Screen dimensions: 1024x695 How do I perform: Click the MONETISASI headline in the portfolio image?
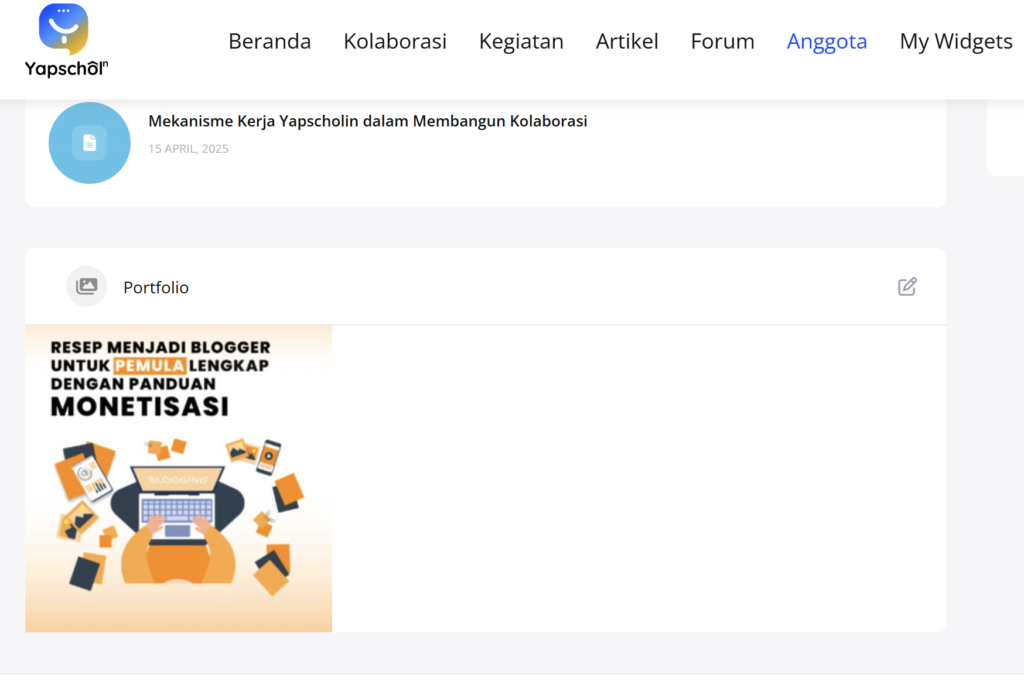pyautogui.click(x=140, y=407)
